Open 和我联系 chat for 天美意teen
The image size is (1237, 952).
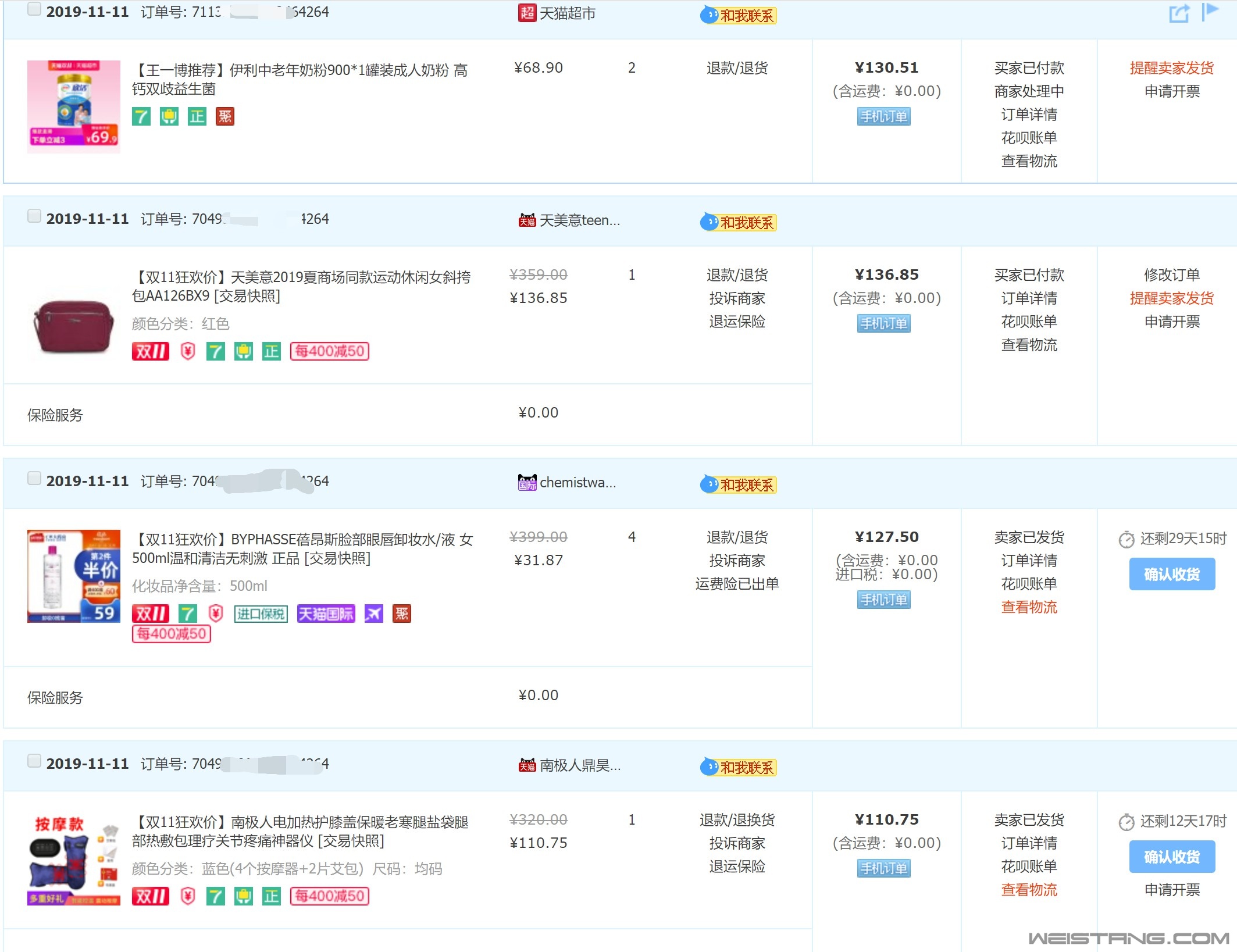(x=739, y=222)
